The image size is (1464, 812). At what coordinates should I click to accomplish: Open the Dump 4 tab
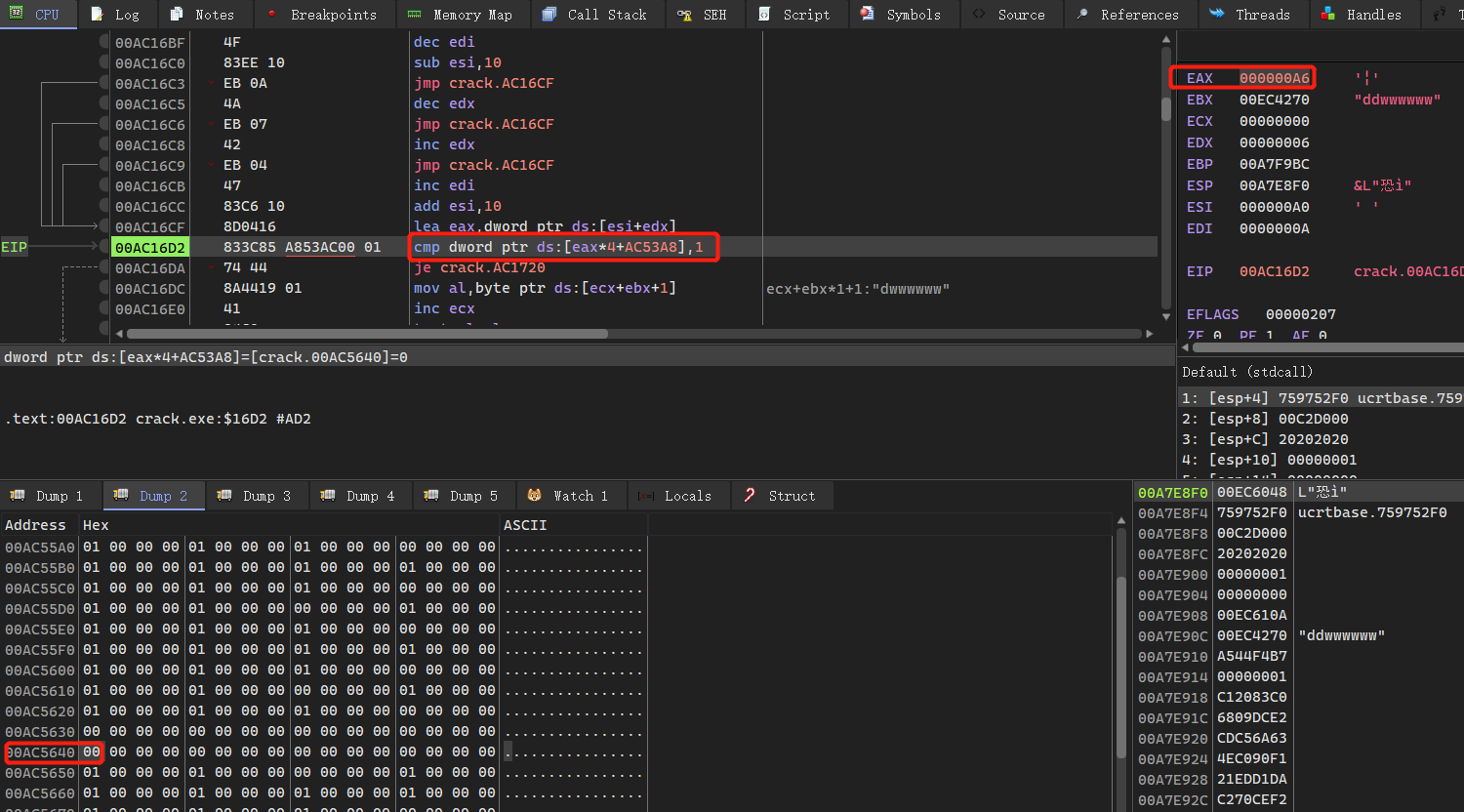(x=362, y=496)
